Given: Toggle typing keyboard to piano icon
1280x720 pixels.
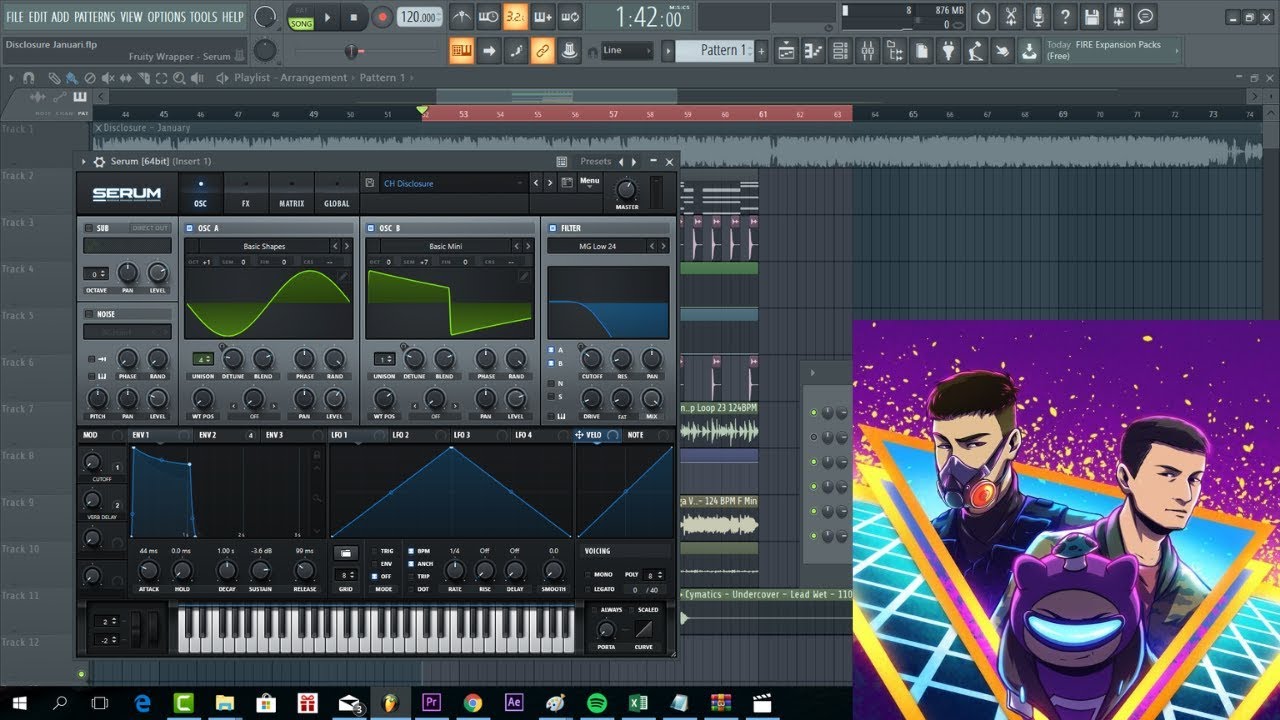Looking at the screenshot, I should click(x=461, y=50).
